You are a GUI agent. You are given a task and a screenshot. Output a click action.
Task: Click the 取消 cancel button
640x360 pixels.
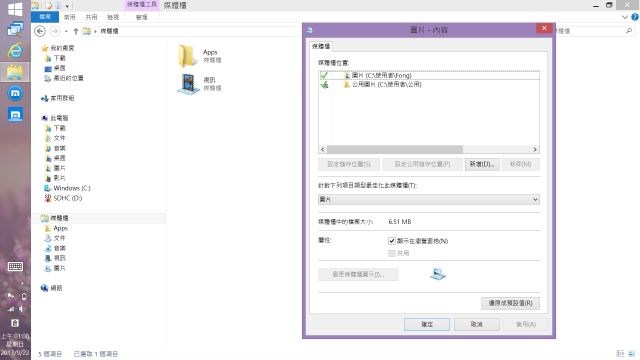(x=476, y=324)
